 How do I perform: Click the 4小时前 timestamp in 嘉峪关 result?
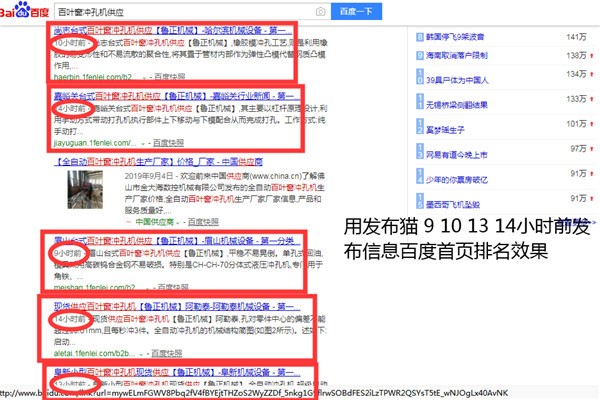[72, 109]
